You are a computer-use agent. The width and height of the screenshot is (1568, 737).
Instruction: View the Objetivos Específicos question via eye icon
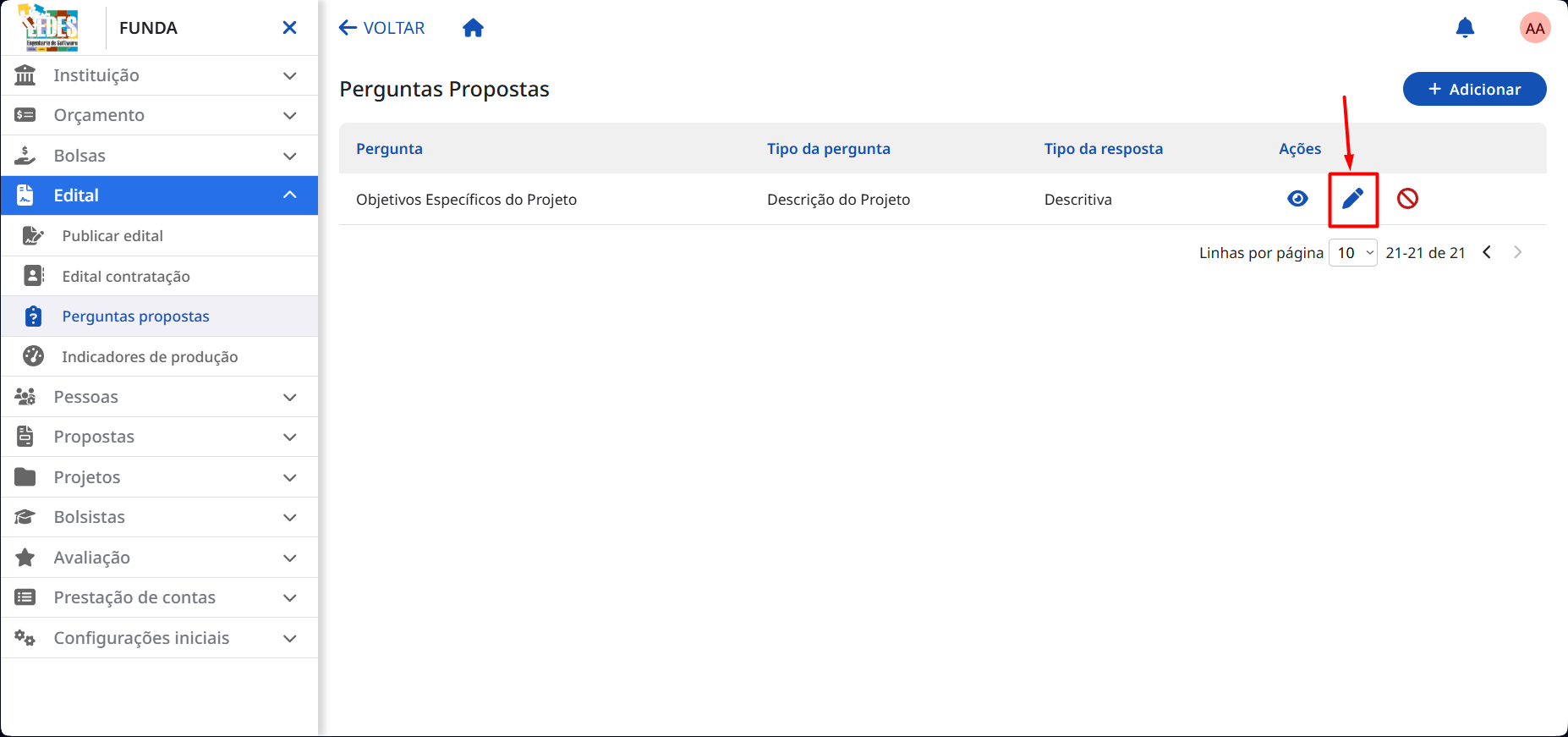(x=1297, y=199)
